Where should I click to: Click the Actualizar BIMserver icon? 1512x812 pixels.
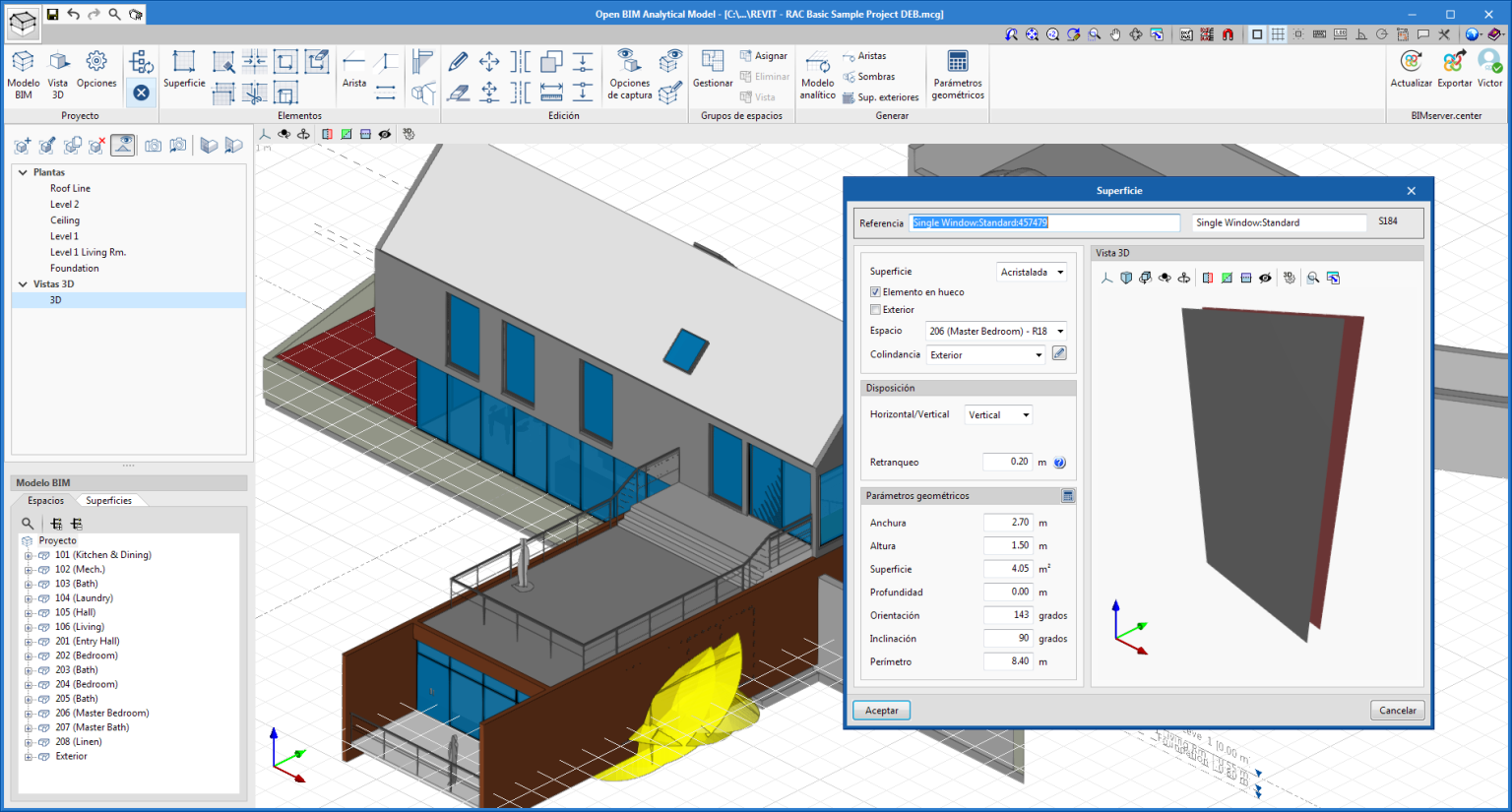click(1411, 63)
